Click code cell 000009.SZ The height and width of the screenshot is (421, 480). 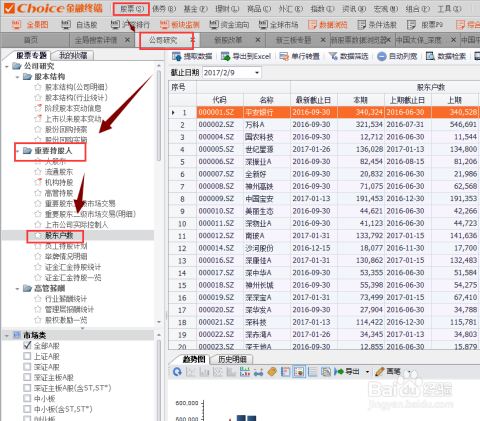point(220,199)
